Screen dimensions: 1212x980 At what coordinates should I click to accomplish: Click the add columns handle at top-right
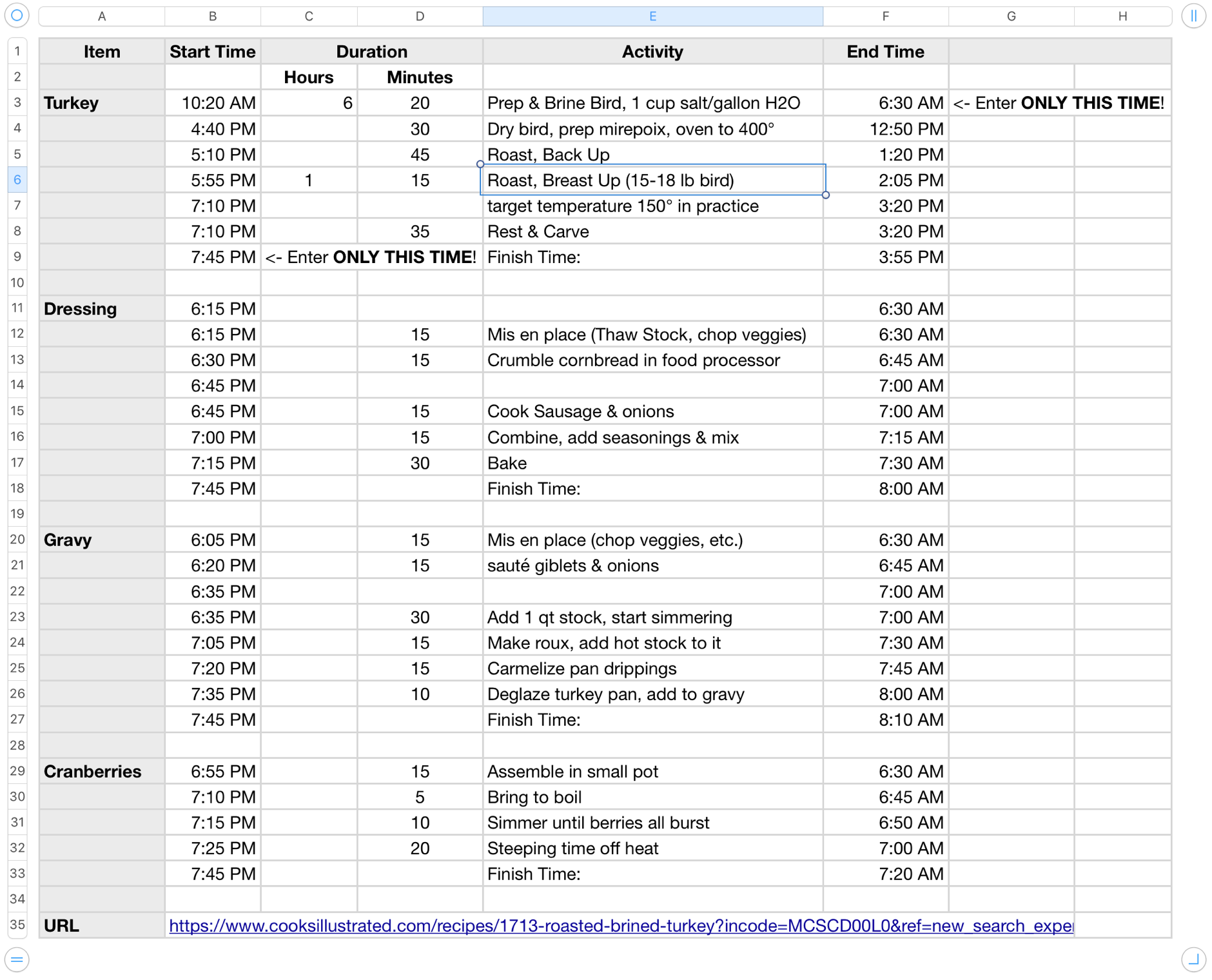click(1193, 15)
